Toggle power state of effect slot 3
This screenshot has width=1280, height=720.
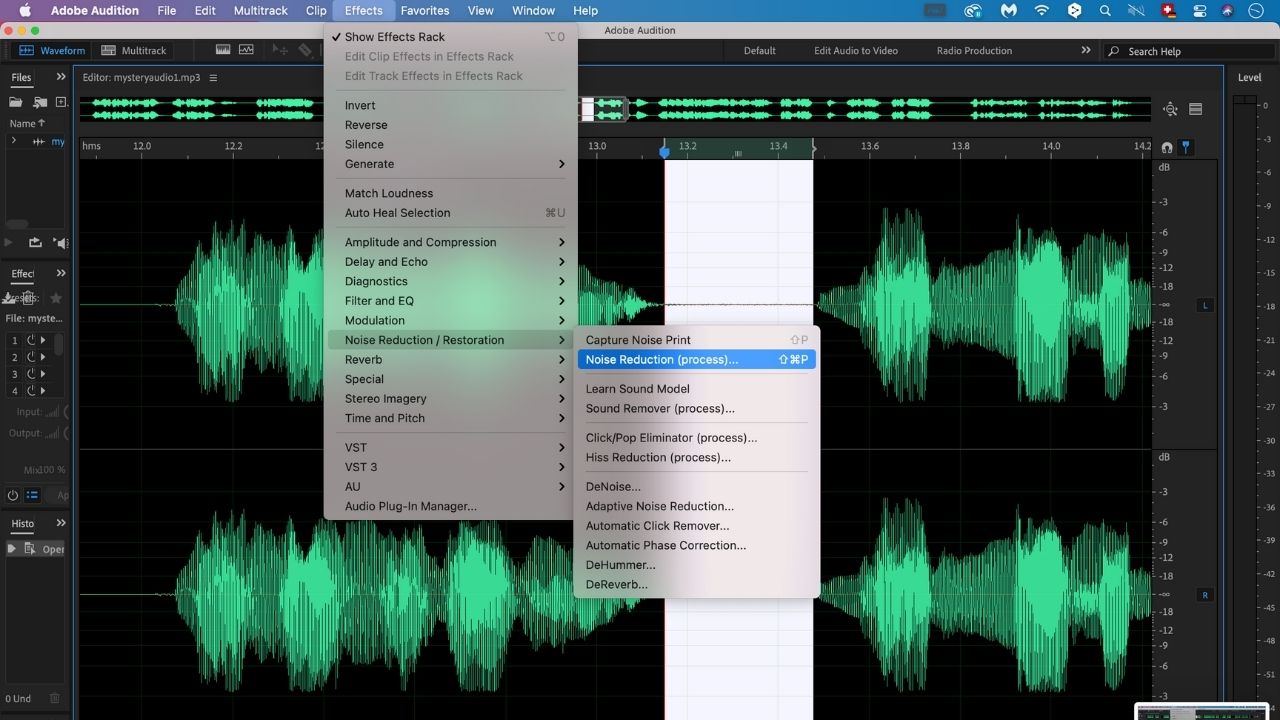coord(30,374)
